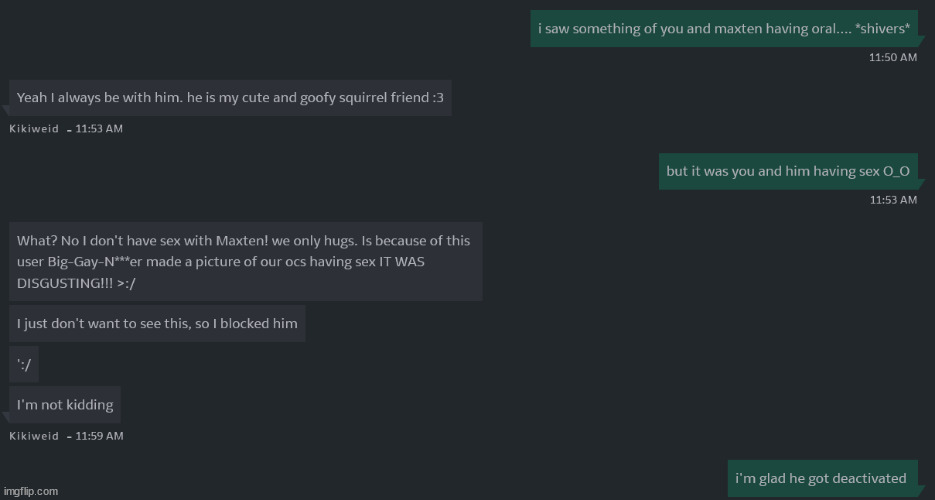Click the 11:50 AM timestamp
The height and width of the screenshot is (500, 935).
point(892,57)
